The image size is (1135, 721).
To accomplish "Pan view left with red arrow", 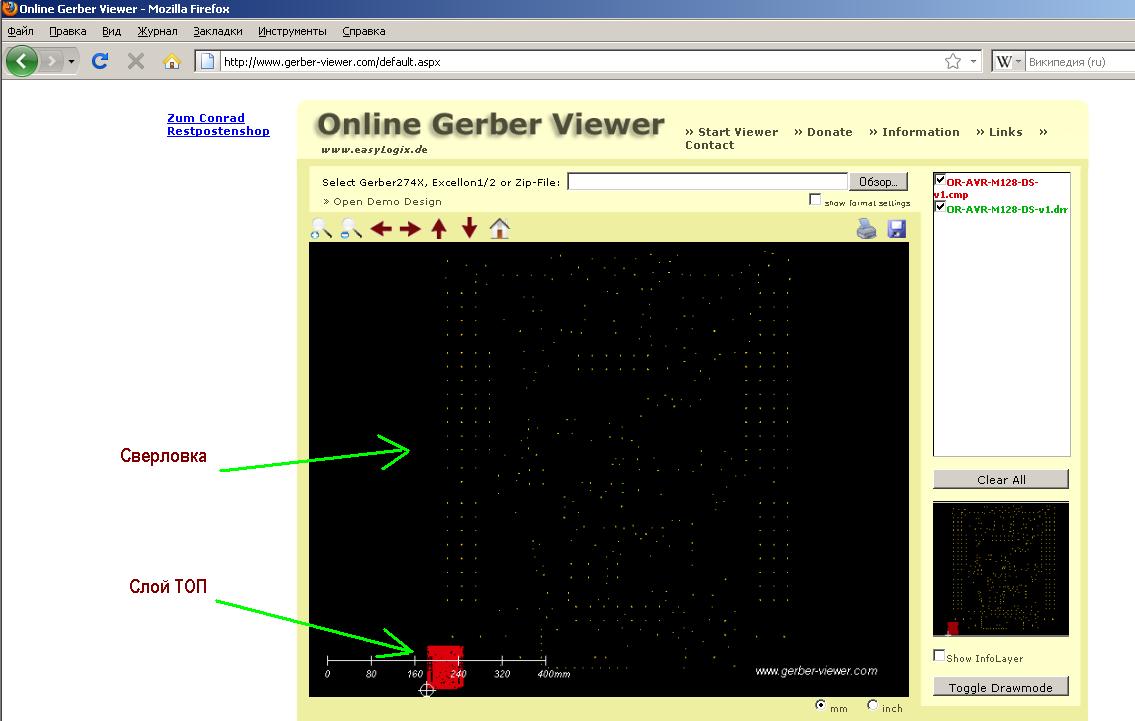I will pyautogui.click(x=381, y=229).
